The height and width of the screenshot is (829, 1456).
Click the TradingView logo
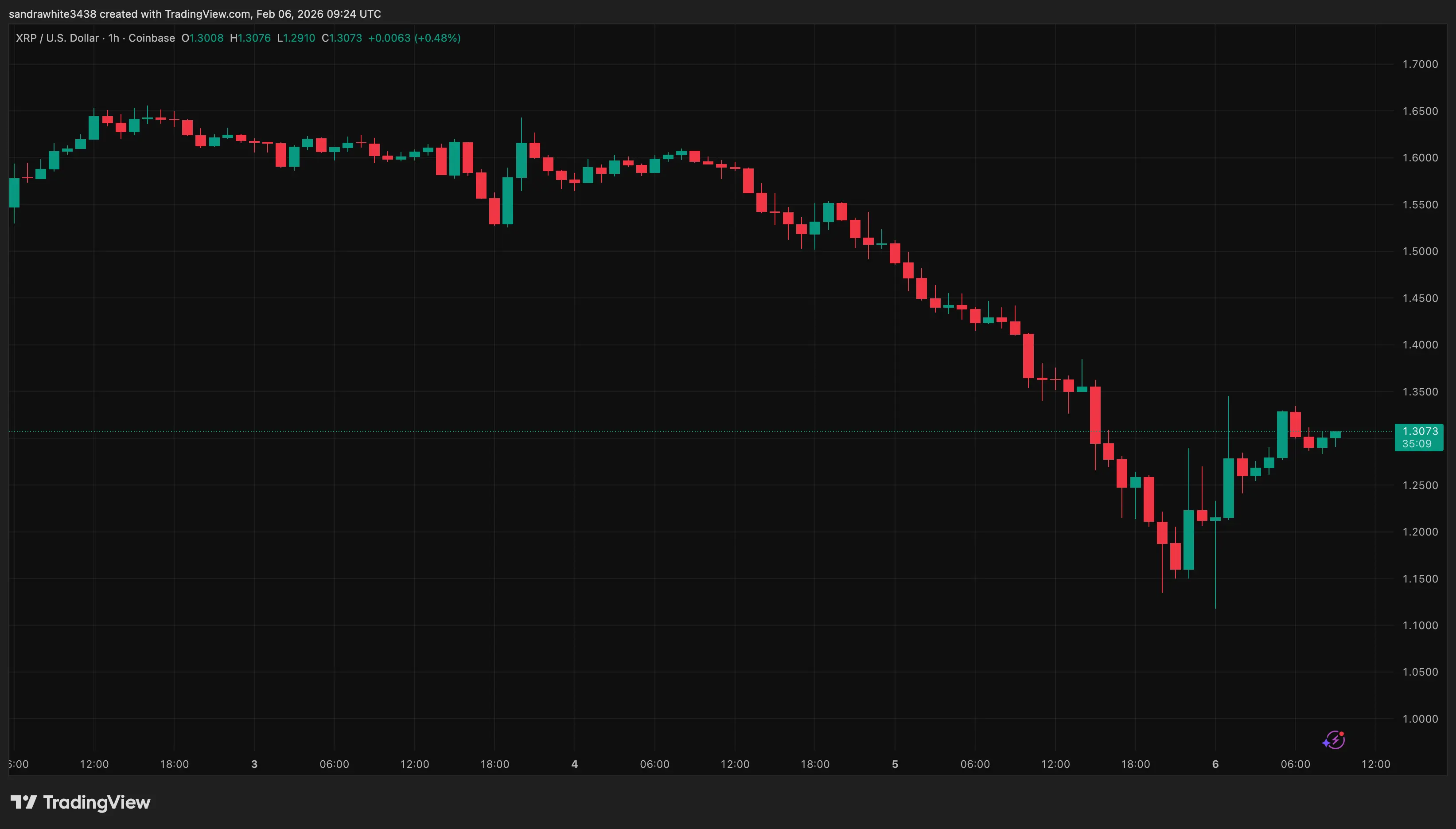(x=80, y=803)
